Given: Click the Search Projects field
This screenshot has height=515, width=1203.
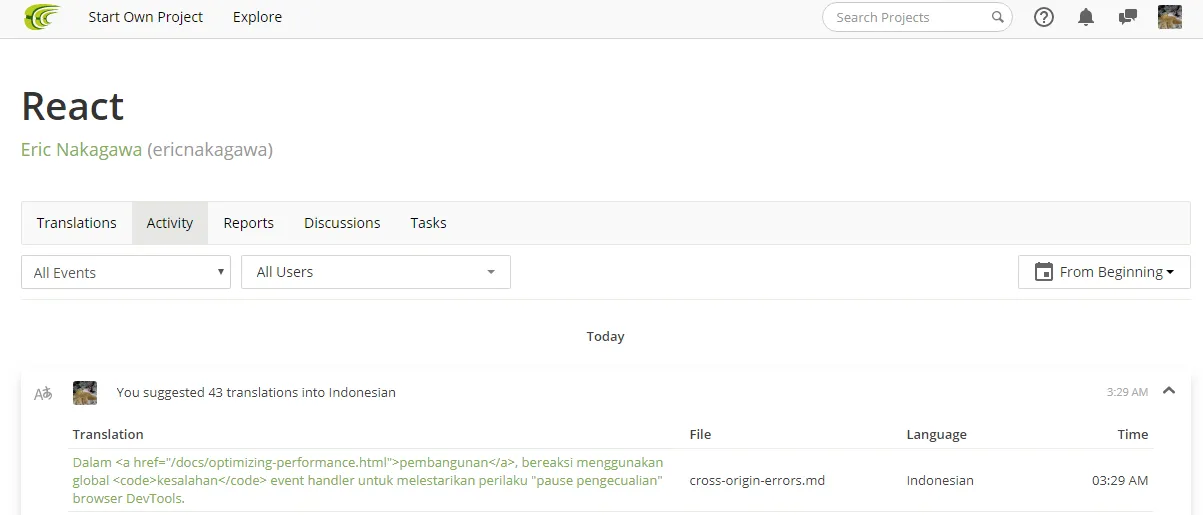Looking at the screenshot, I should (x=917, y=17).
